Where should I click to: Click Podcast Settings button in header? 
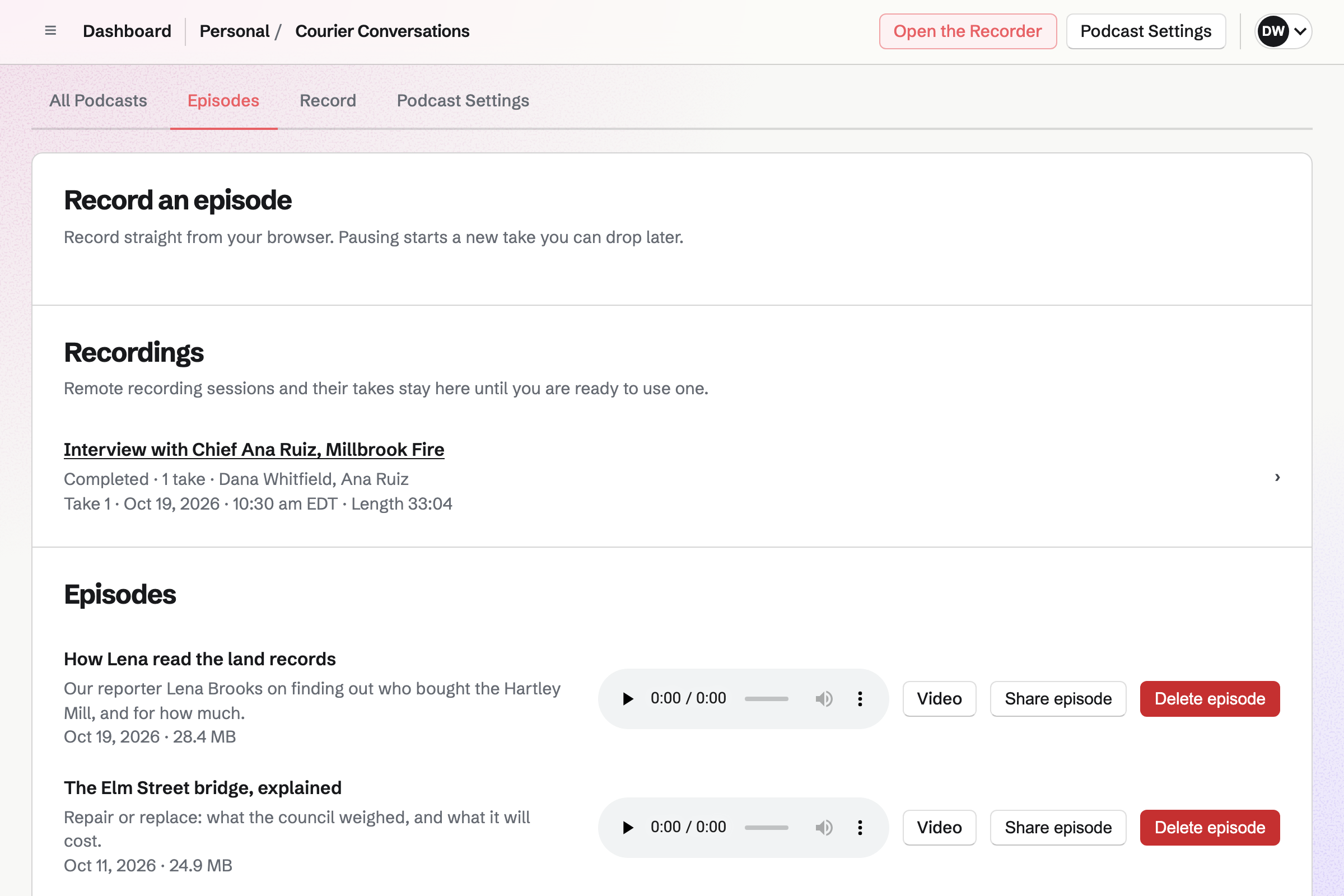point(1146,31)
